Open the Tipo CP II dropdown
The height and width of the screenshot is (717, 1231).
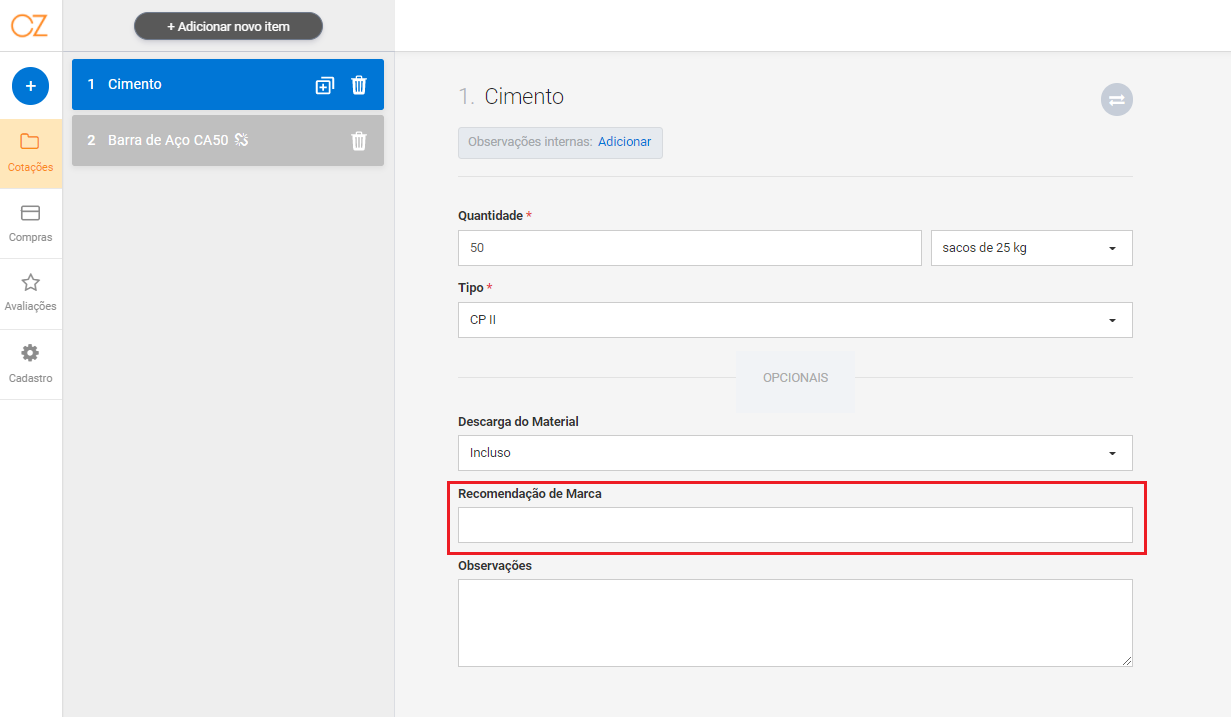click(x=795, y=320)
